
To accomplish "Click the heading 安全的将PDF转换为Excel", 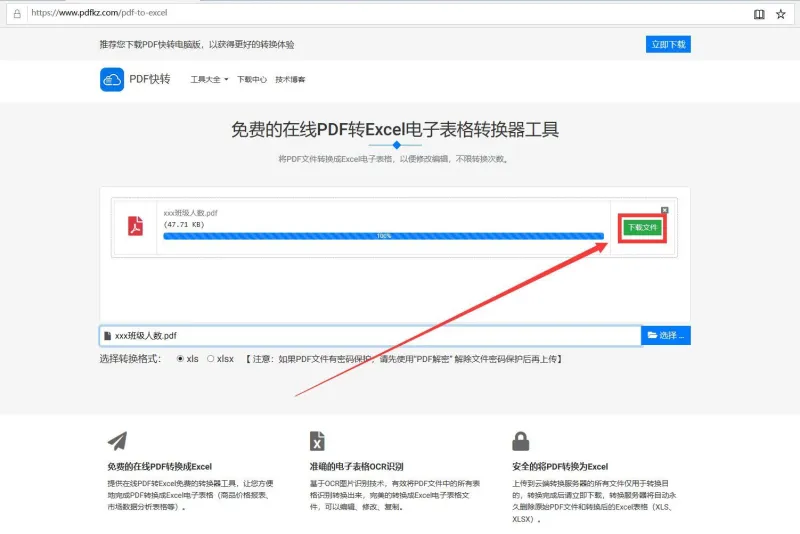I will [x=560, y=467].
